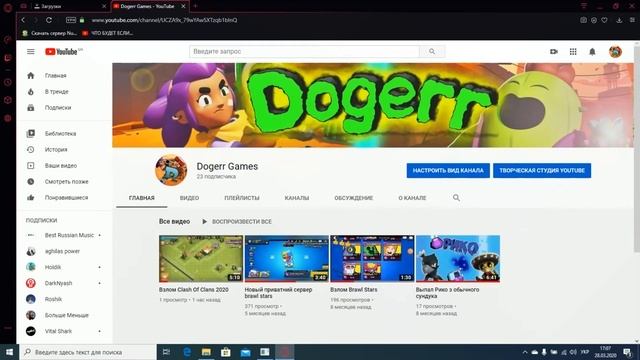Open the notifications bell

point(592,52)
